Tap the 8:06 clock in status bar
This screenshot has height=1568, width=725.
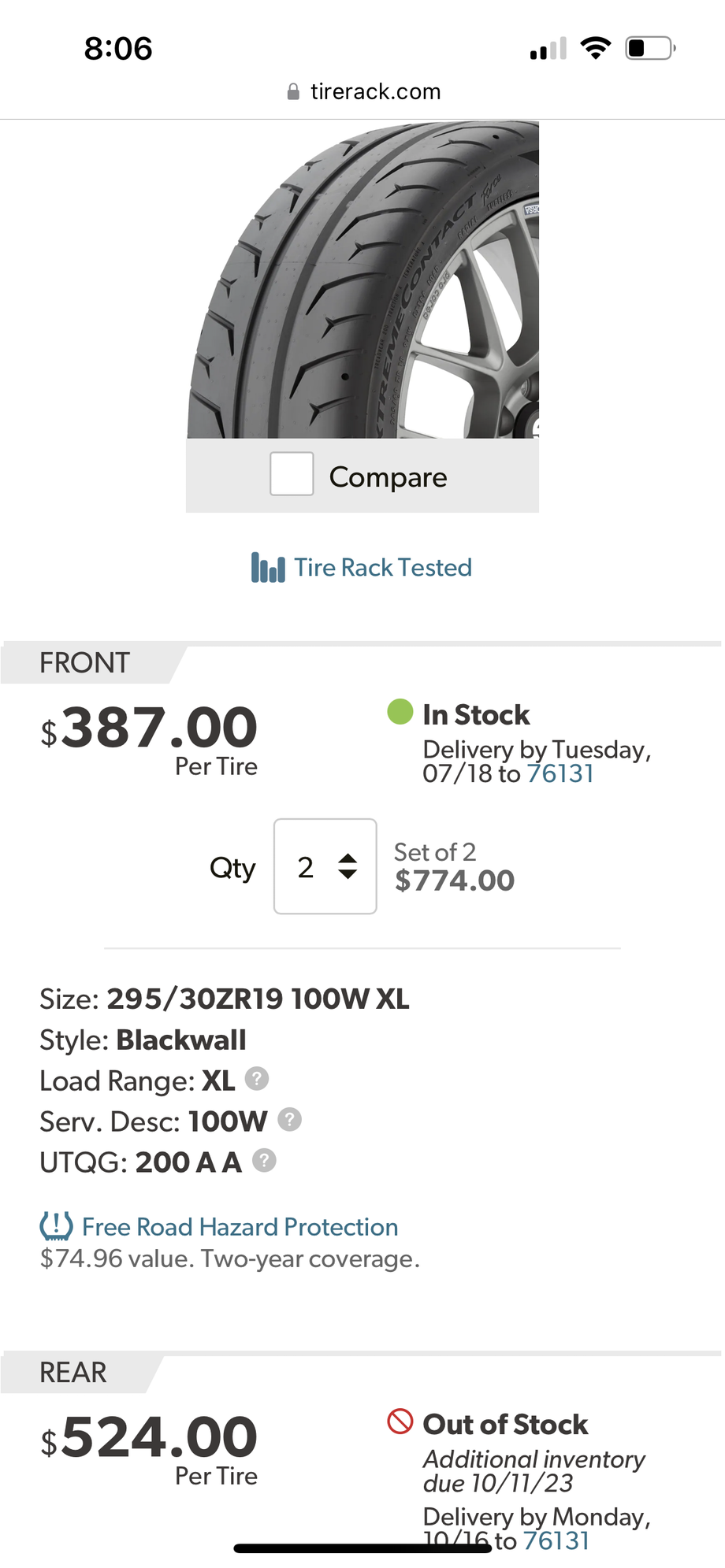(x=118, y=49)
